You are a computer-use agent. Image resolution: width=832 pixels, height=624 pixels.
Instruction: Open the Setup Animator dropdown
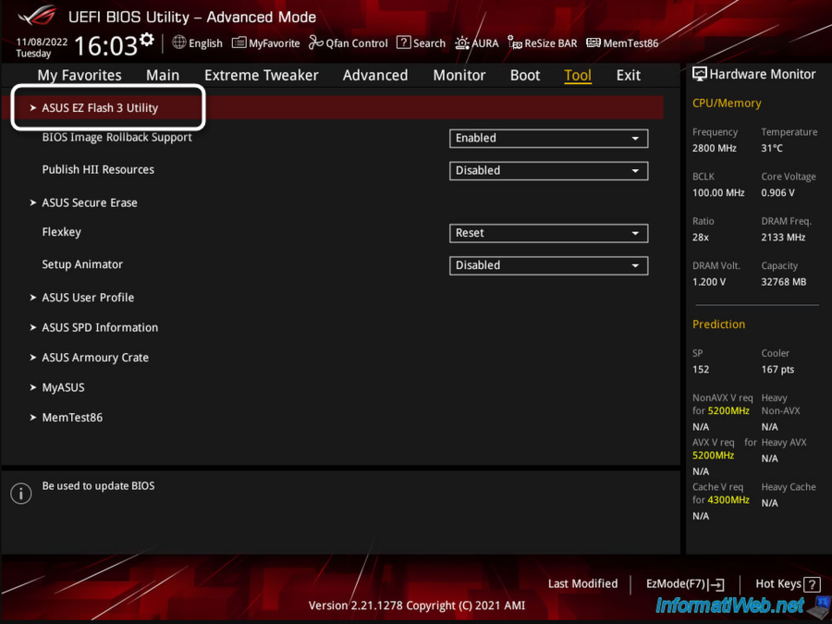tap(548, 264)
